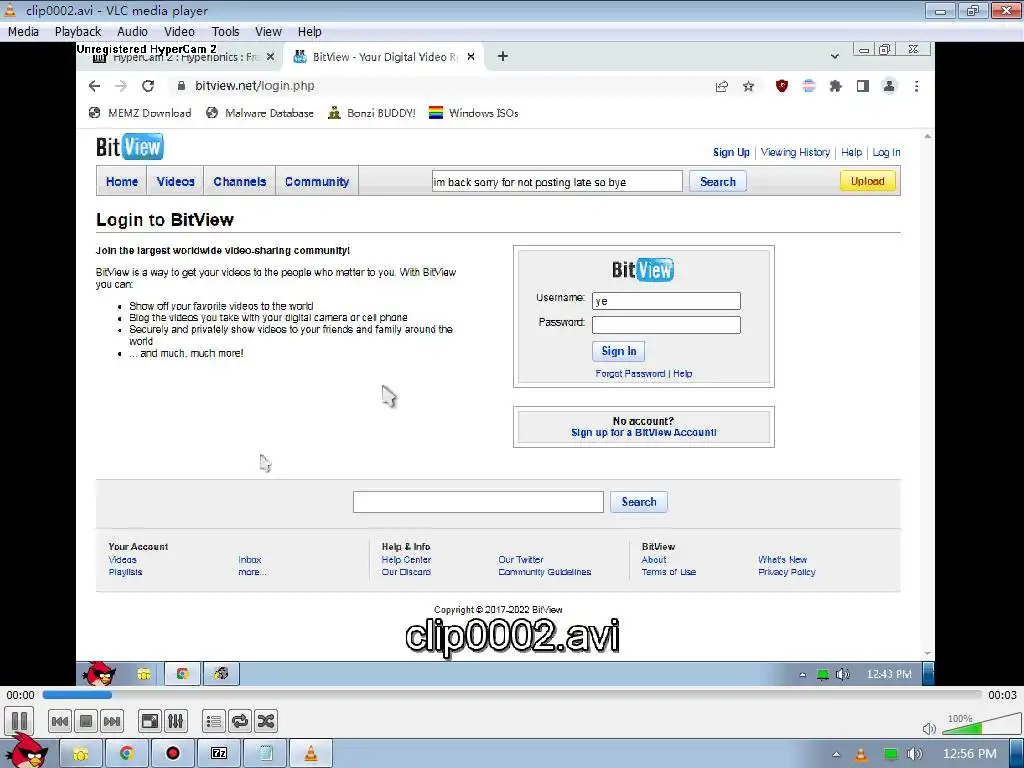The width and height of the screenshot is (1024, 768).
Task: Skip to previous media in VLC
Action: tap(59, 722)
